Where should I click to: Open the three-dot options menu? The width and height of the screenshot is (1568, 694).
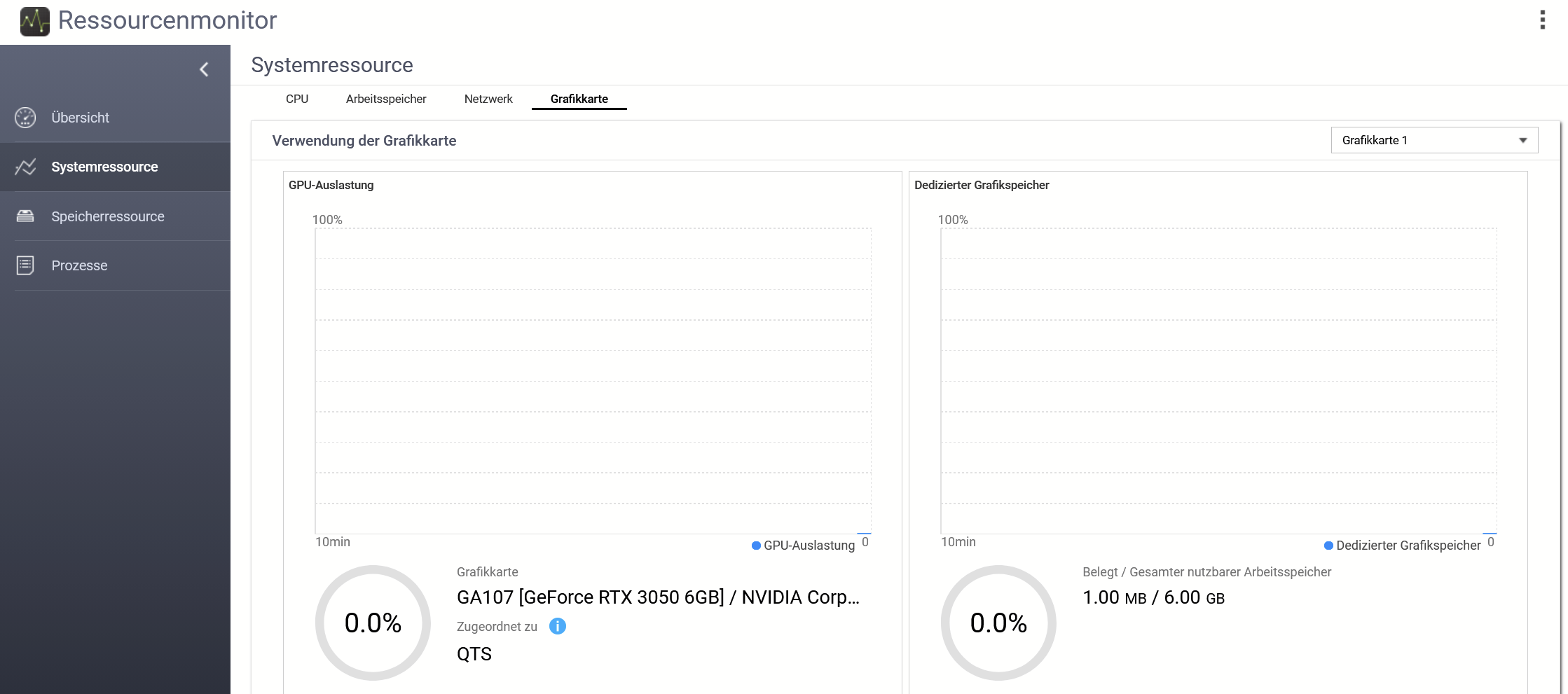[x=1542, y=20]
